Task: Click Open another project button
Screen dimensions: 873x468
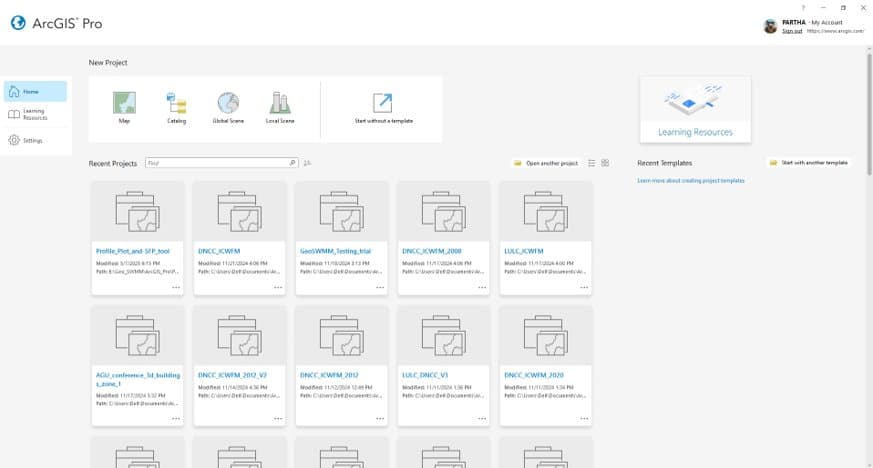Action: click(546, 163)
